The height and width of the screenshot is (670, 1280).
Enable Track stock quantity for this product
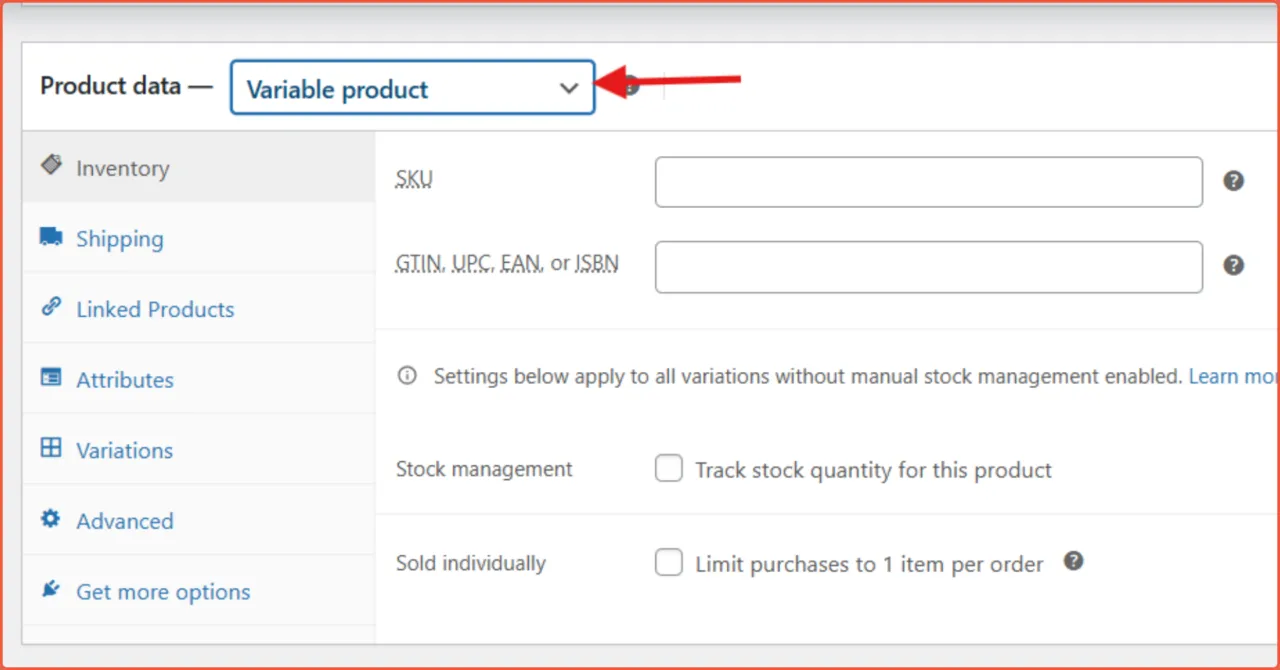tap(668, 467)
